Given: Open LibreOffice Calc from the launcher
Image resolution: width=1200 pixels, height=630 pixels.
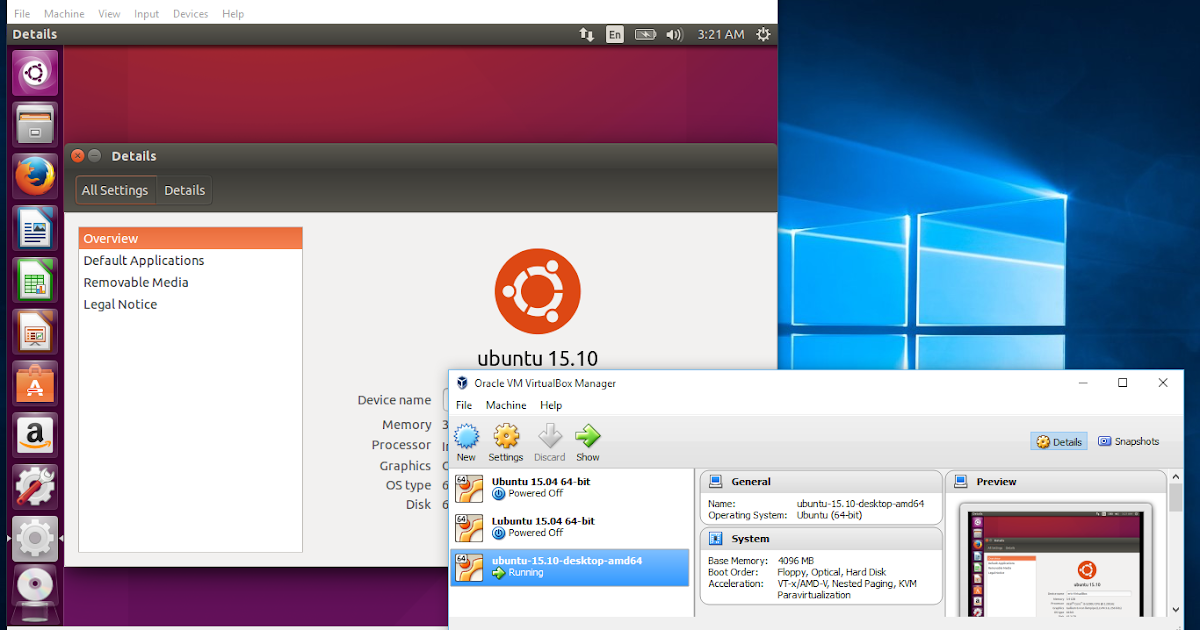Looking at the screenshot, I should pyautogui.click(x=35, y=280).
